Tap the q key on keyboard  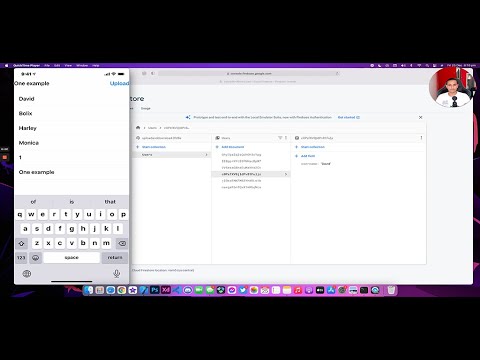20,214
